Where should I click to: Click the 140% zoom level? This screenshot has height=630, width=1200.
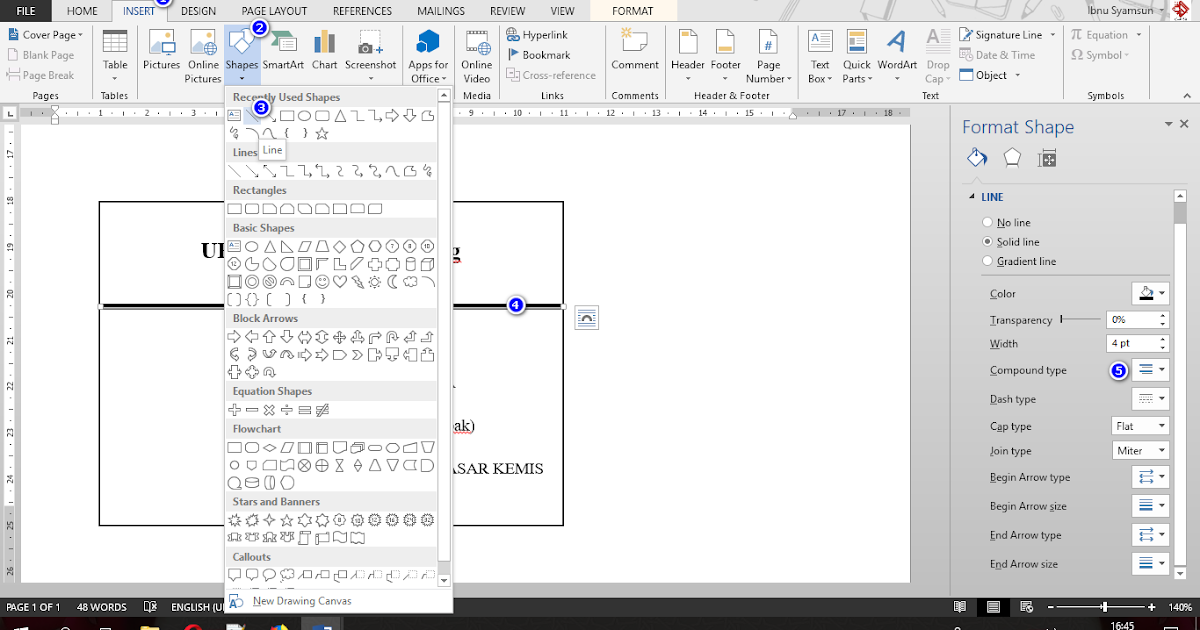[1180, 607]
